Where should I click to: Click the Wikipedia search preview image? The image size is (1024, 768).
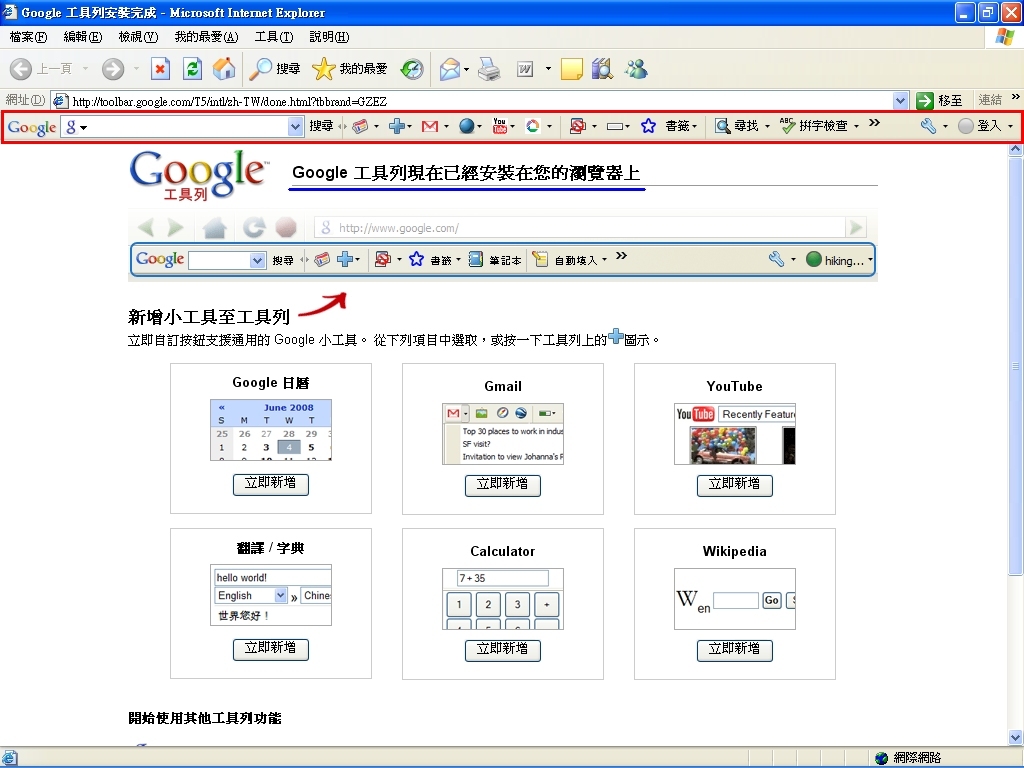pos(735,599)
